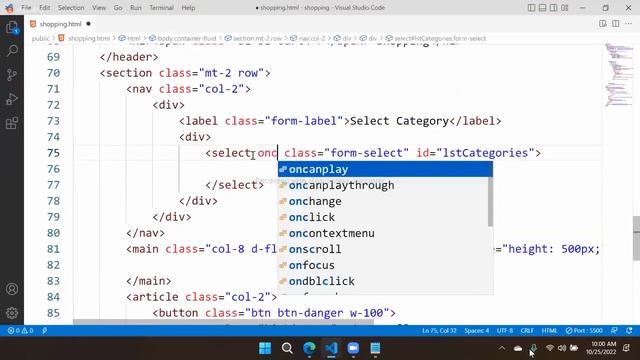The image size is (640, 360).
Task: Open the Accounts menu icon
Action: (x=12, y=289)
